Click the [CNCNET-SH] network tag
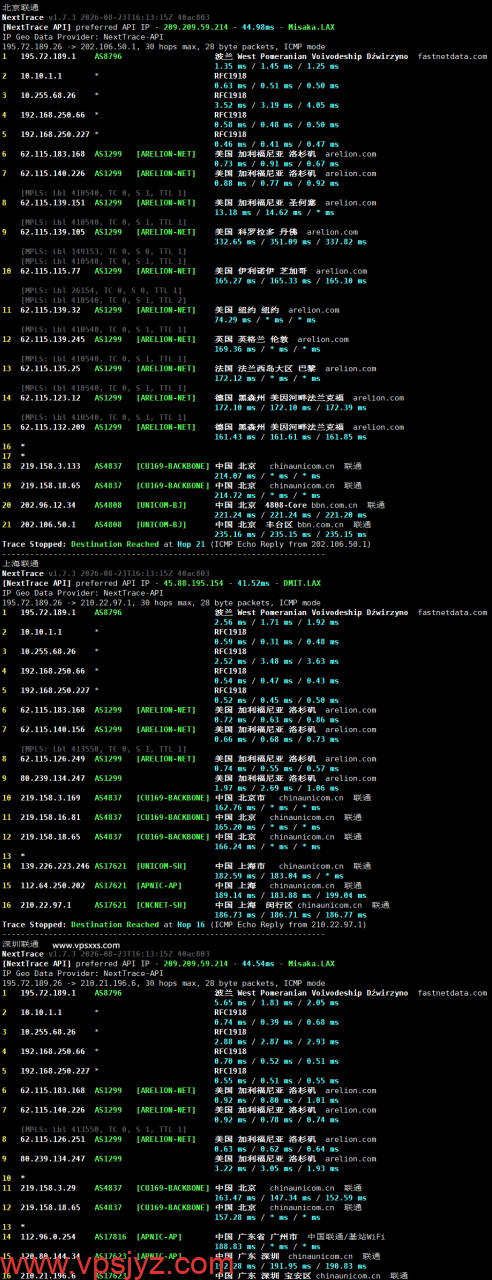This screenshot has width=492, height=1280. pyautogui.click(x=163, y=904)
